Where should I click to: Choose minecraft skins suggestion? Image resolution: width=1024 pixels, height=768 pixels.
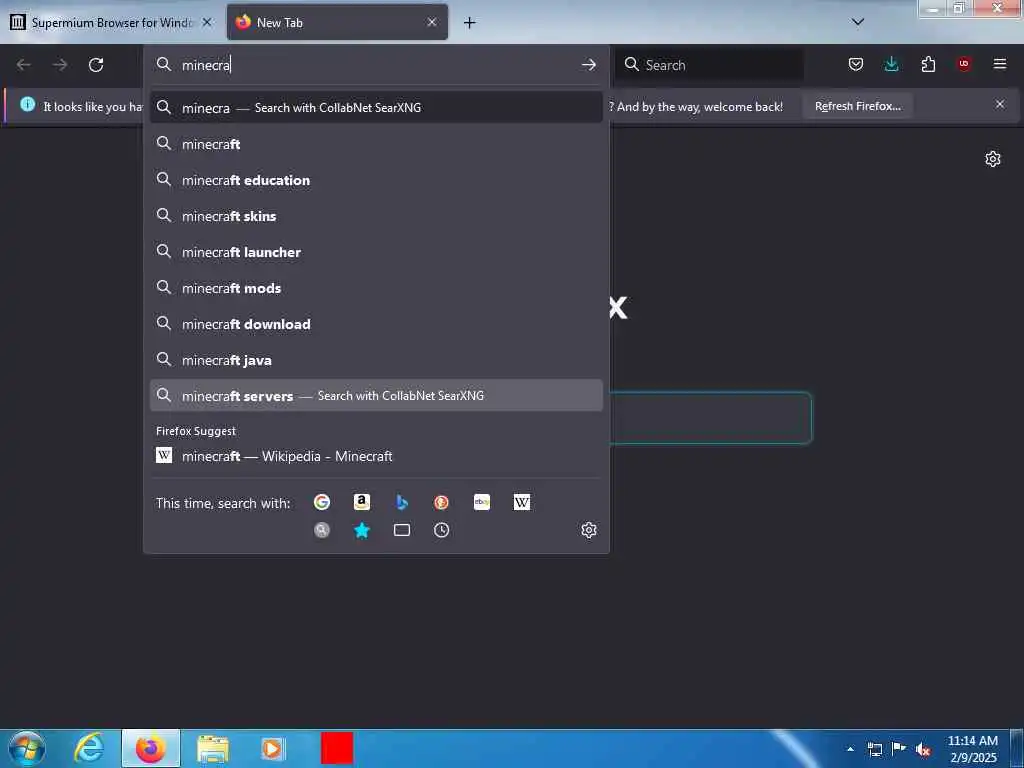coord(376,216)
